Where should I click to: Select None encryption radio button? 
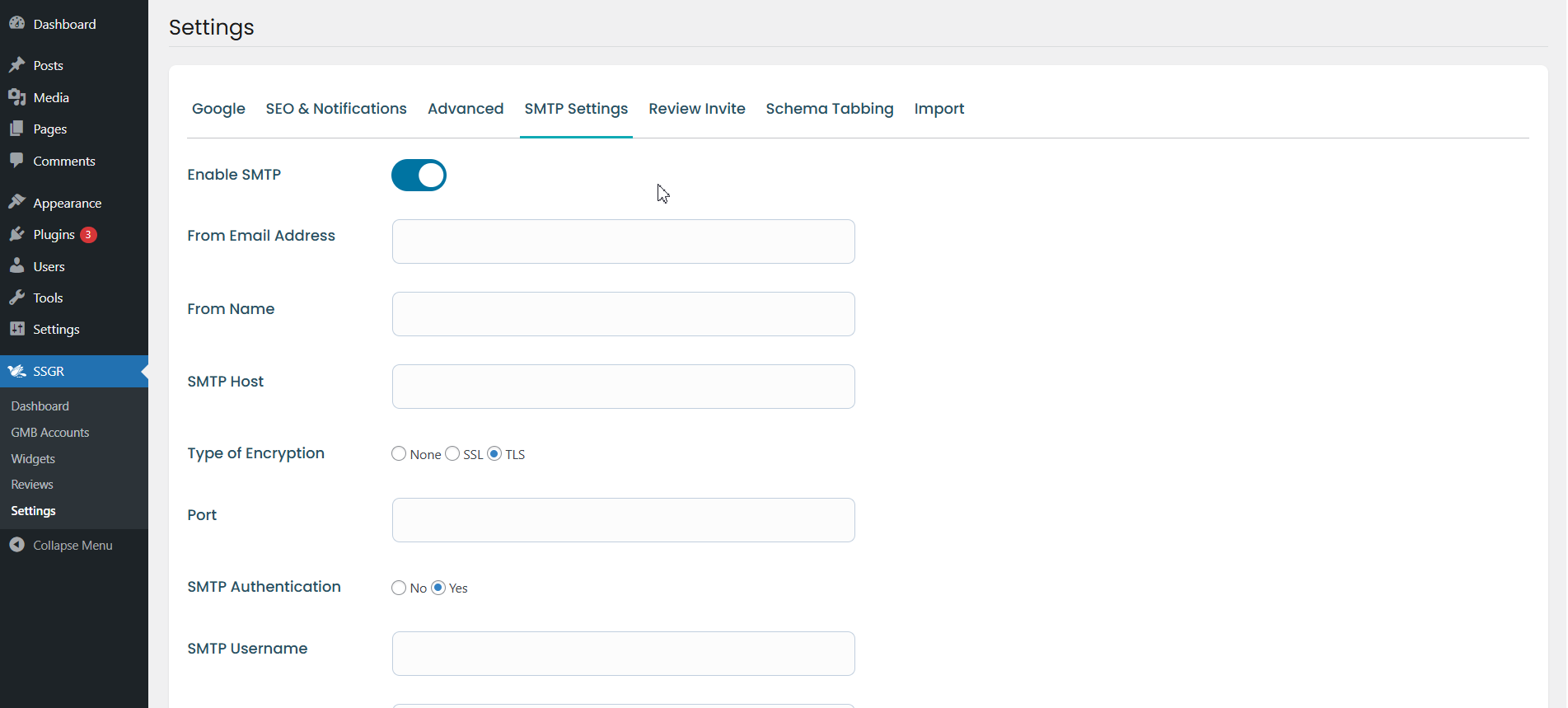pyautogui.click(x=399, y=454)
